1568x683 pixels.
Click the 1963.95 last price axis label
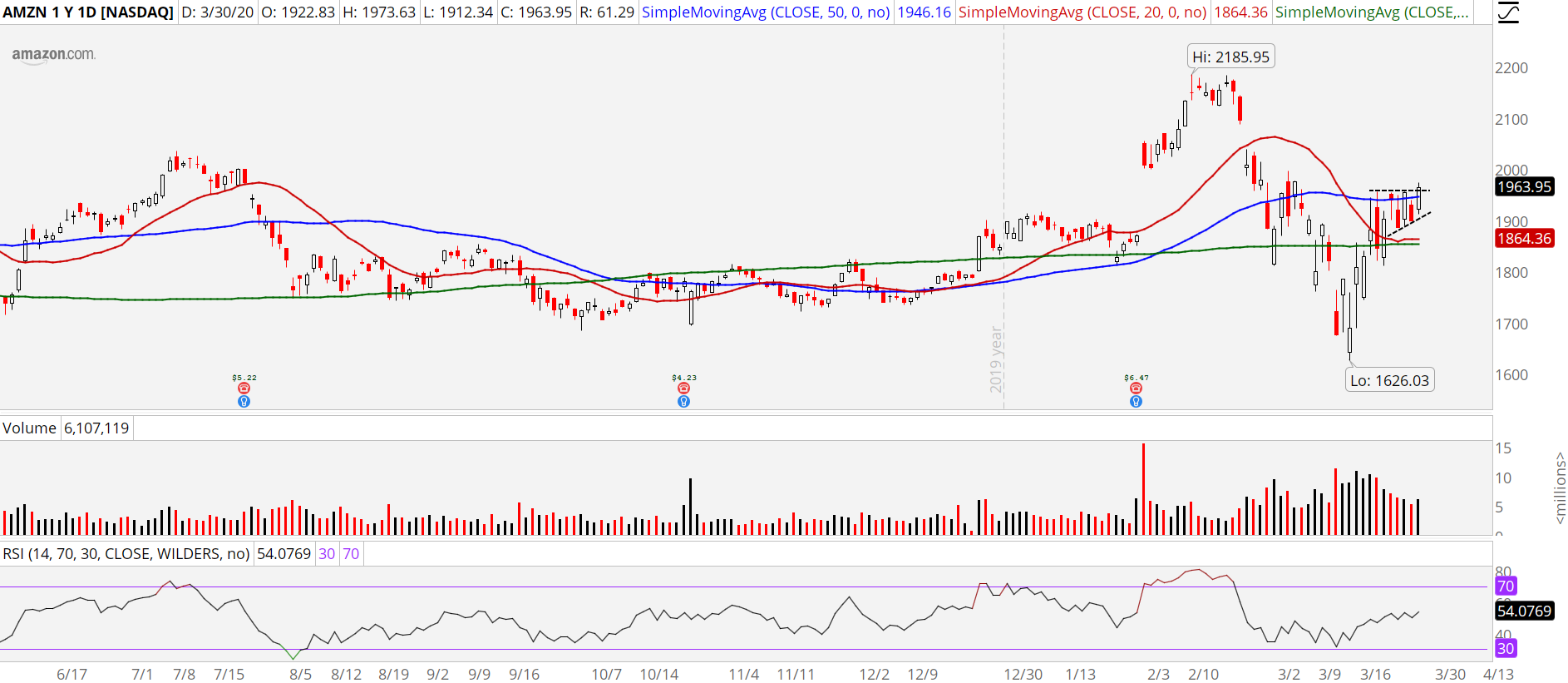[1524, 187]
